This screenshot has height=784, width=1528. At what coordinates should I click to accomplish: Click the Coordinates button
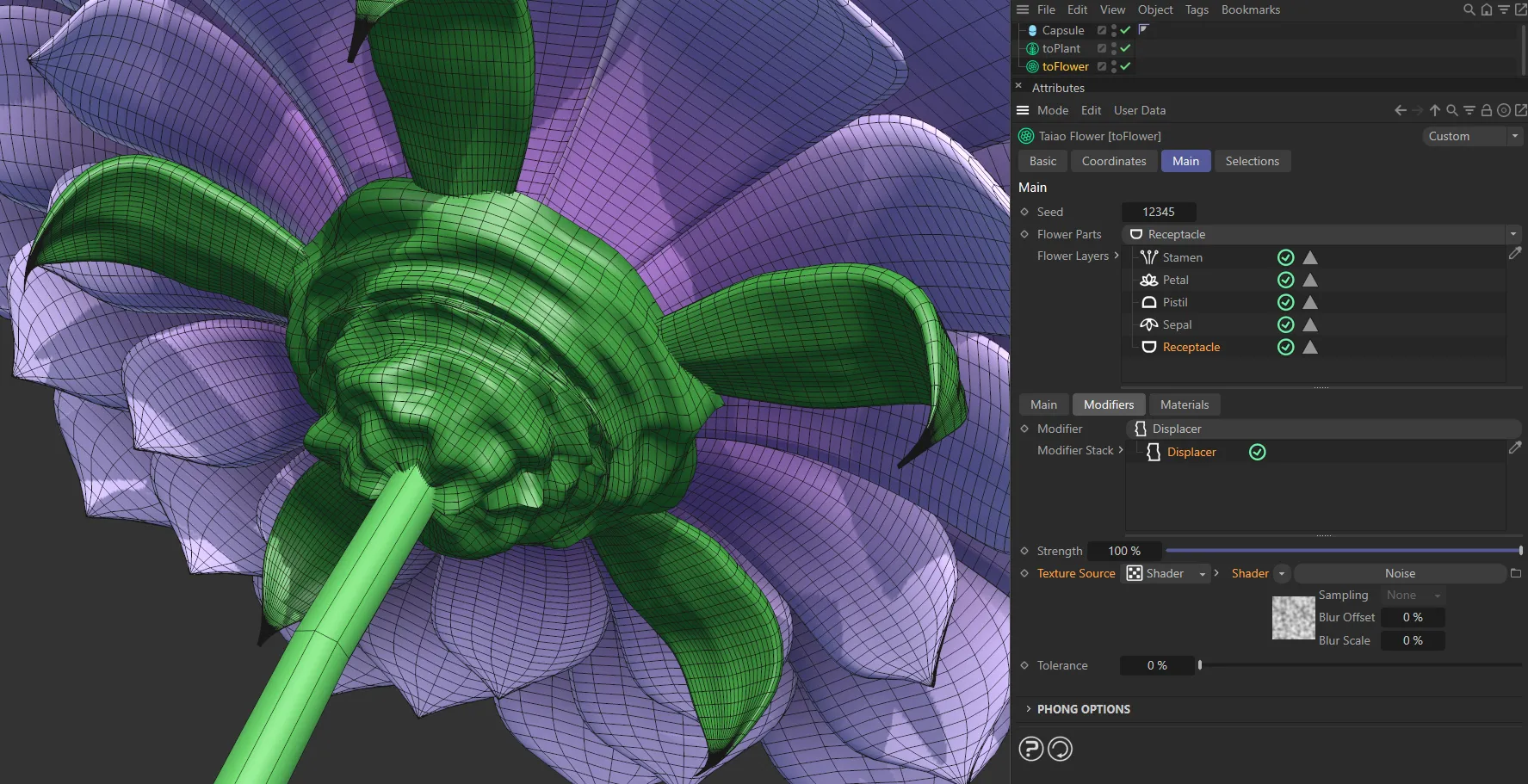pyautogui.click(x=1114, y=161)
